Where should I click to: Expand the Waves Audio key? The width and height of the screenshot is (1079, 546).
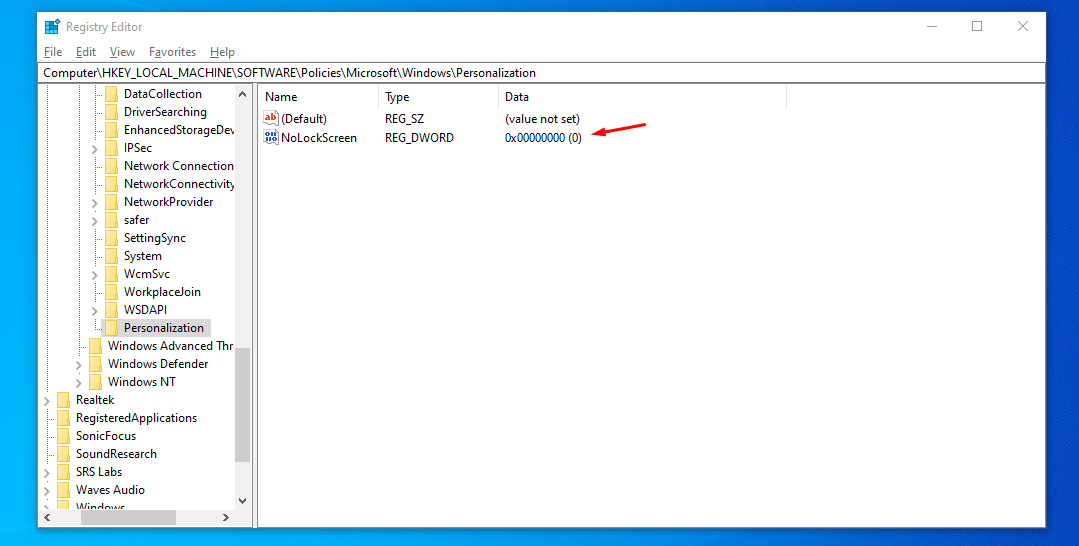point(46,490)
